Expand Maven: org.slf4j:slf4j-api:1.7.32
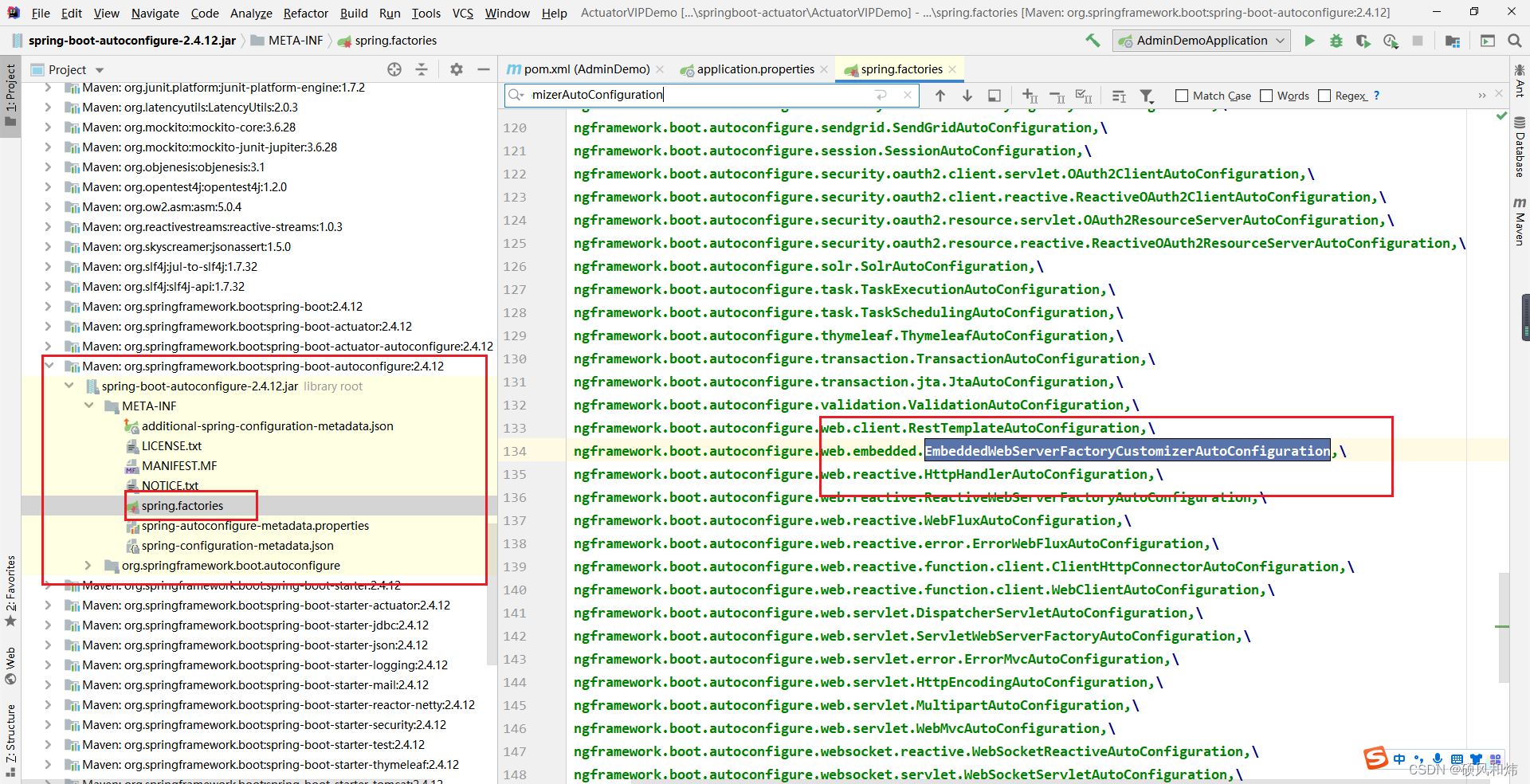The height and width of the screenshot is (784, 1530). pyautogui.click(x=49, y=286)
